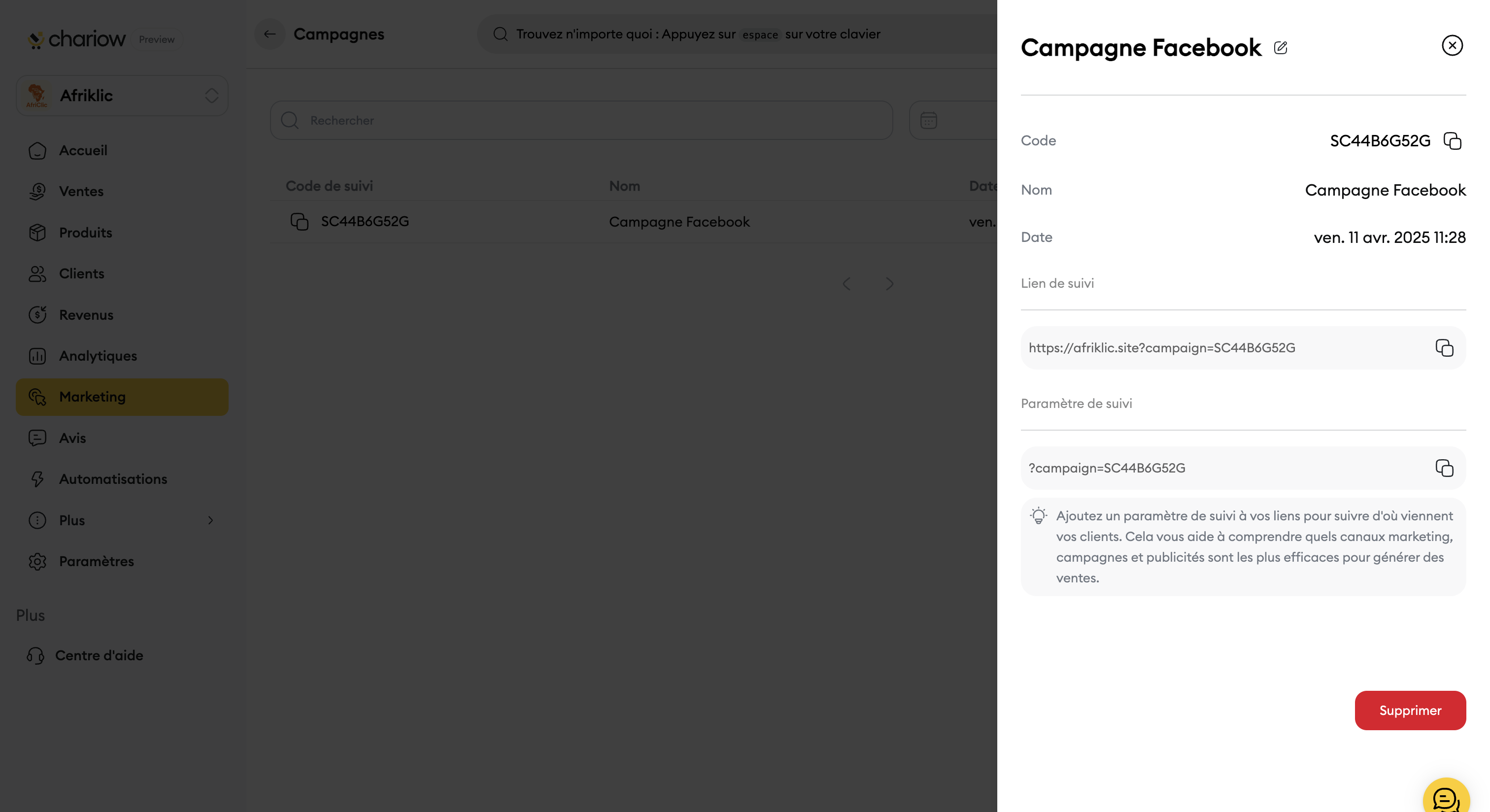Click the Avis speech bubble icon
Screen dimensions: 1490x812
37,438
